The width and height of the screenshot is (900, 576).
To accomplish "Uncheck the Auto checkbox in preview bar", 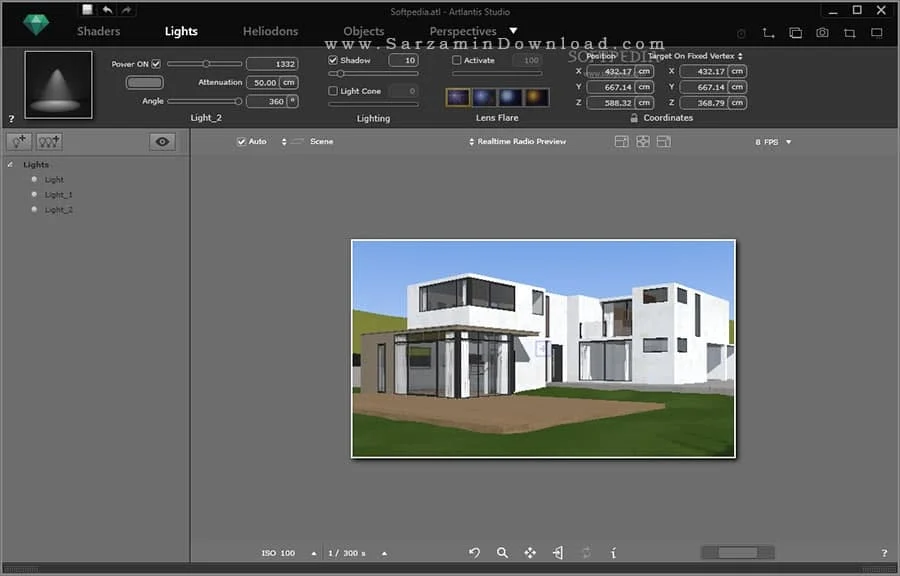I will [242, 141].
